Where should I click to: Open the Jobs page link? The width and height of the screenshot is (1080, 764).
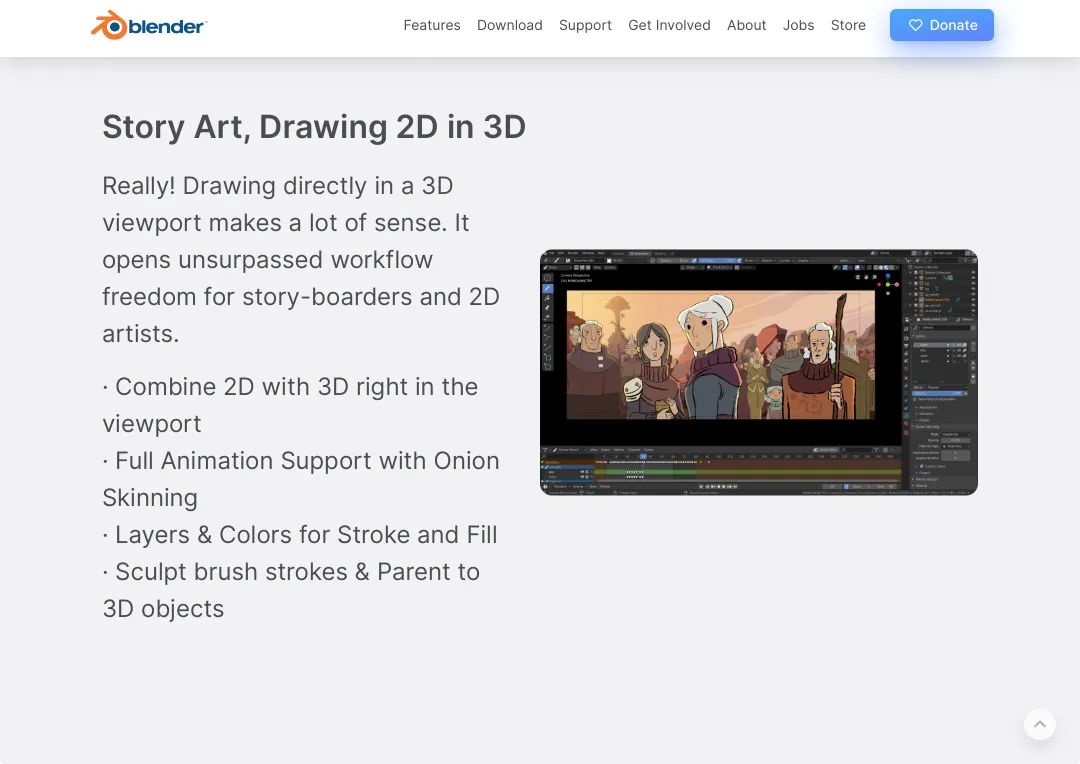[798, 25]
